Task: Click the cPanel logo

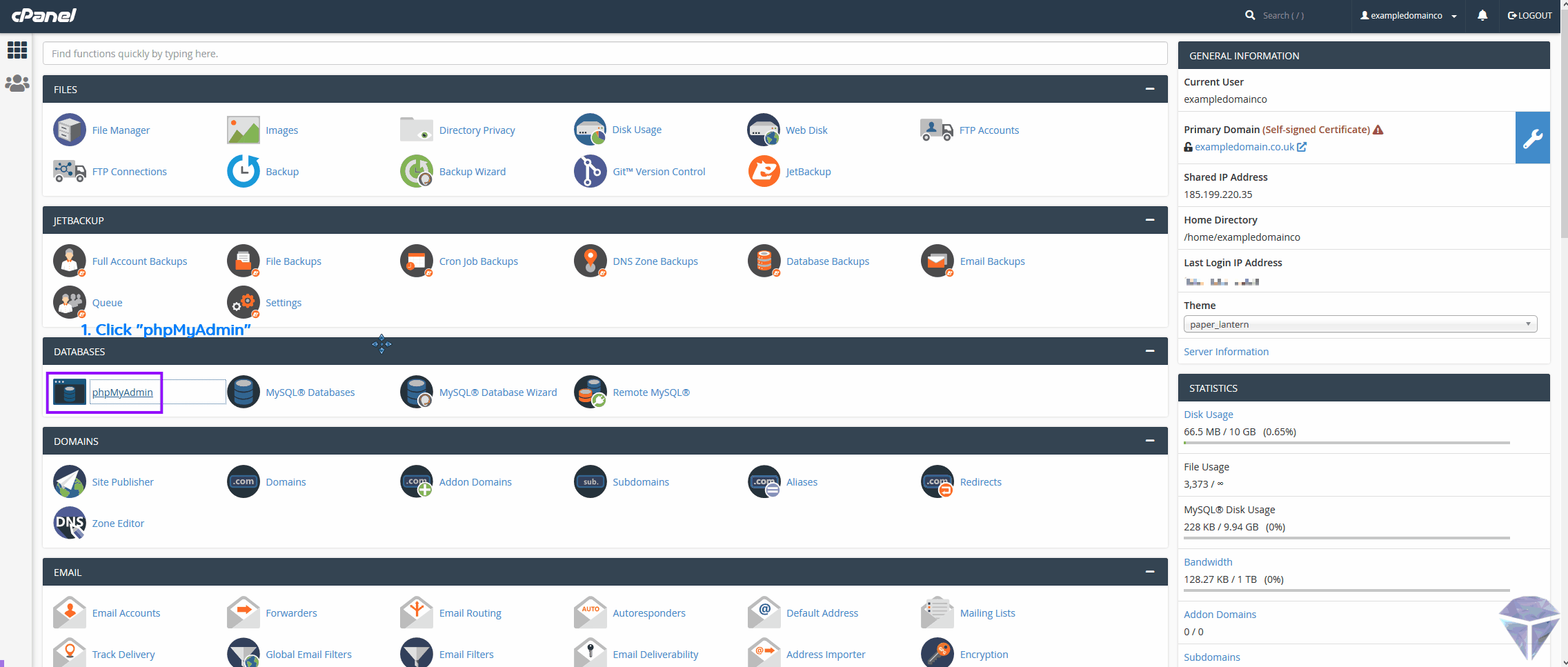Action: click(44, 15)
